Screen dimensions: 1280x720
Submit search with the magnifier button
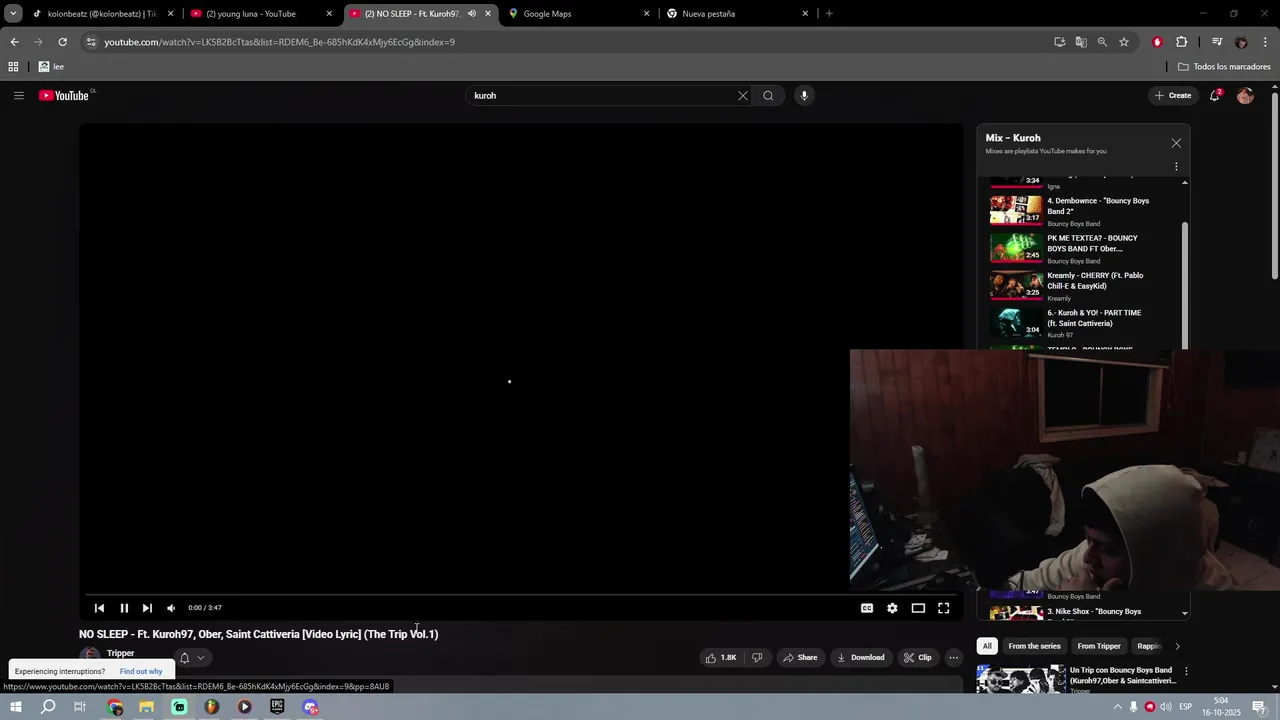pyautogui.click(x=768, y=96)
